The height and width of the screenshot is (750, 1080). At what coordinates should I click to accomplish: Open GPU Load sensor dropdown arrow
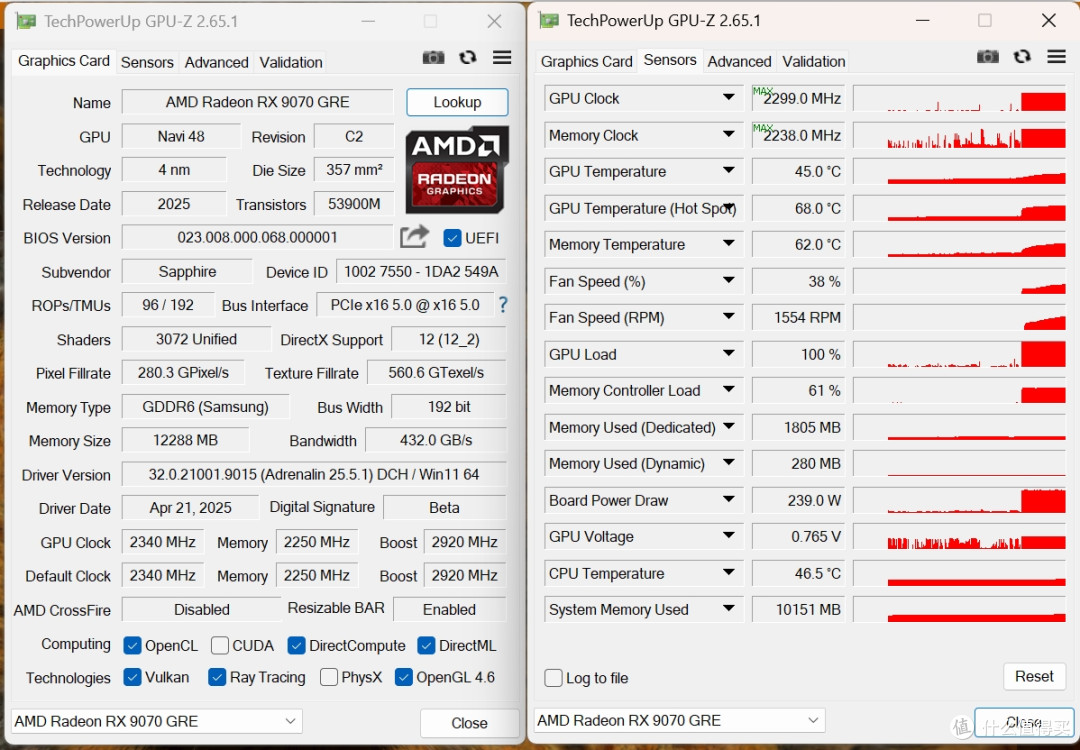pos(728,353)
